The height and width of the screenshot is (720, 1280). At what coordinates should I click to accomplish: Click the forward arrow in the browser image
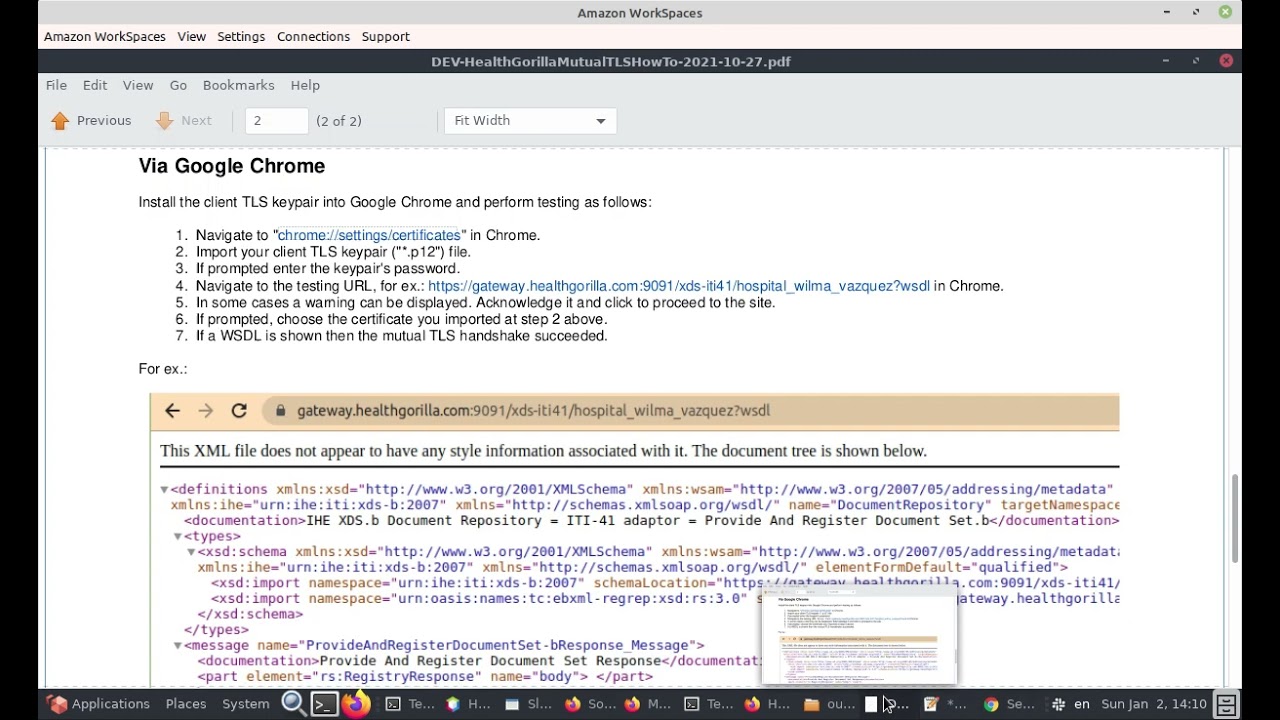point(206,411)
